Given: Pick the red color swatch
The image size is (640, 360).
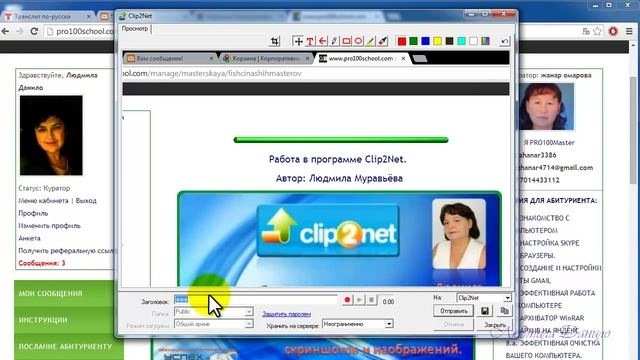Looking at the screenshot, I should (402, 41).
